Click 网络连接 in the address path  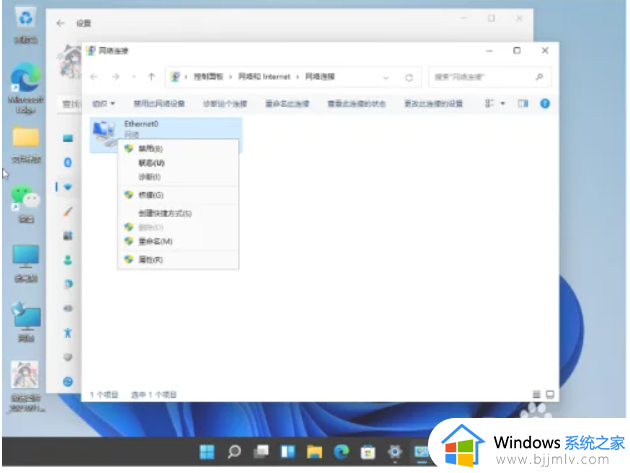[x=320, y=77]
